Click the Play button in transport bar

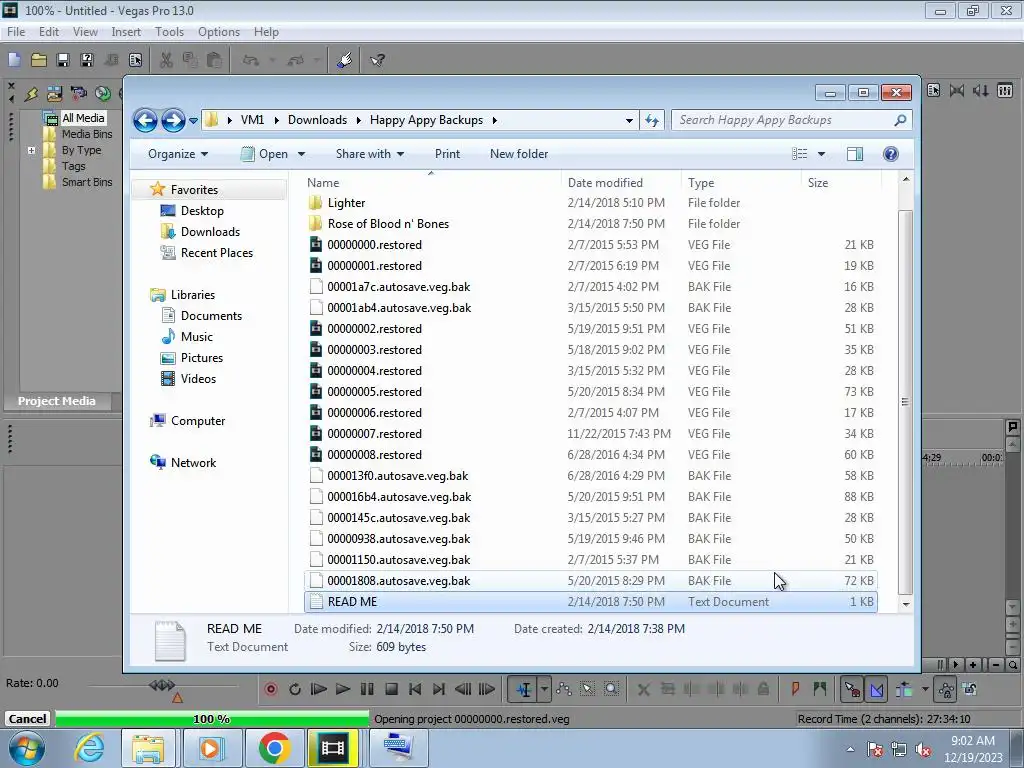pyautogui.click(x=343, y=689)
